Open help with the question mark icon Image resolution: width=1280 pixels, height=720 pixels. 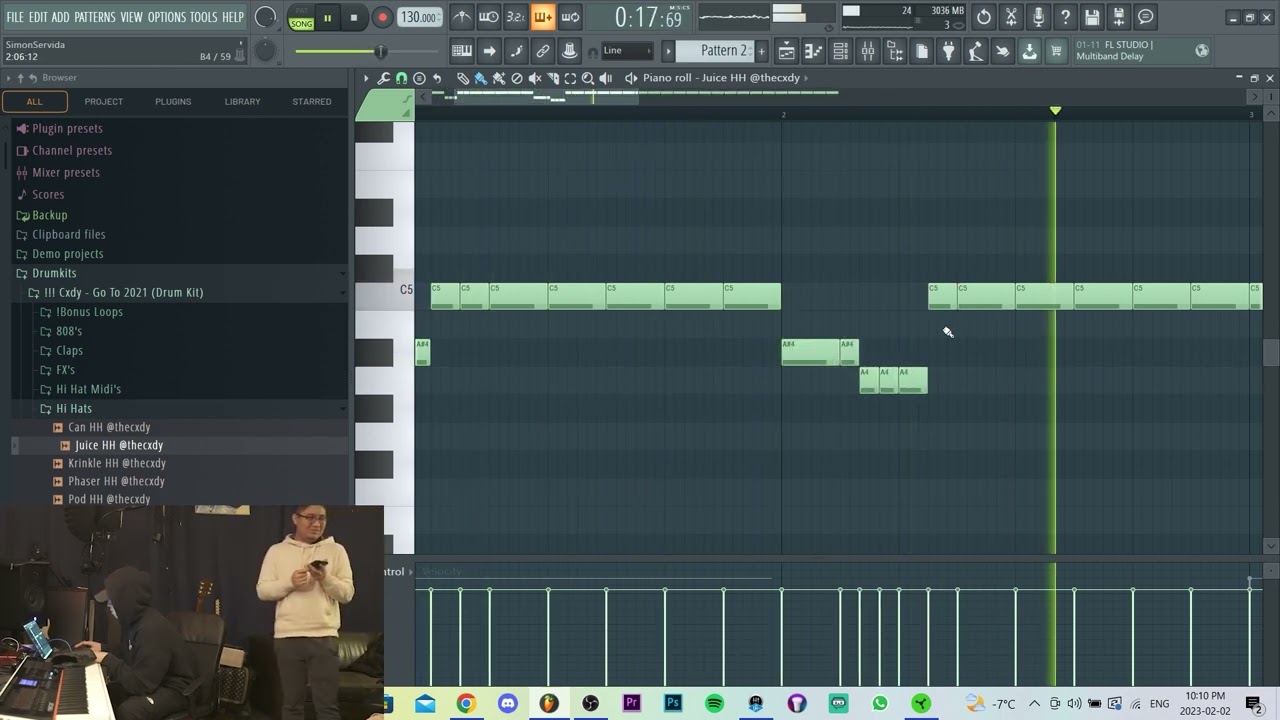click(1065, 17)
